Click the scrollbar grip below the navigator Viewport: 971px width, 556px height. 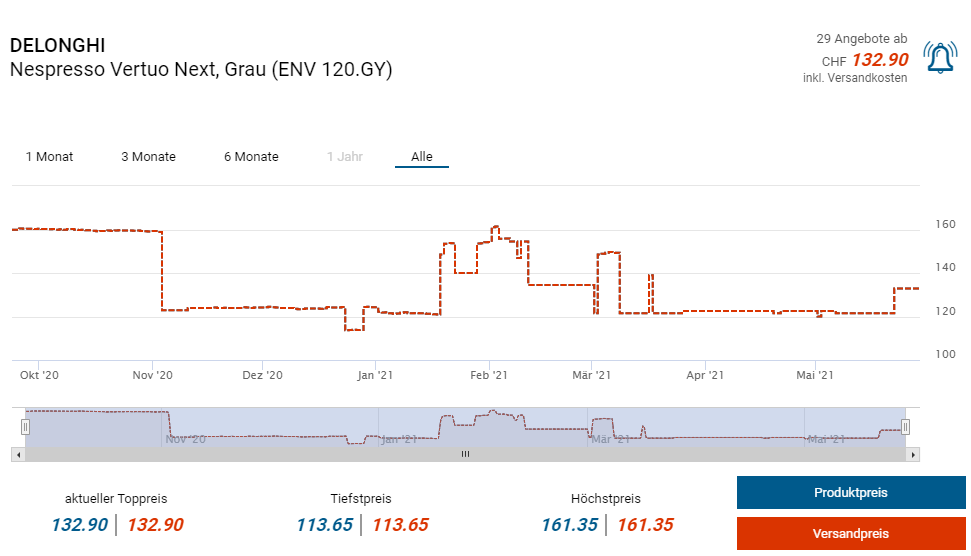point(464,454)
